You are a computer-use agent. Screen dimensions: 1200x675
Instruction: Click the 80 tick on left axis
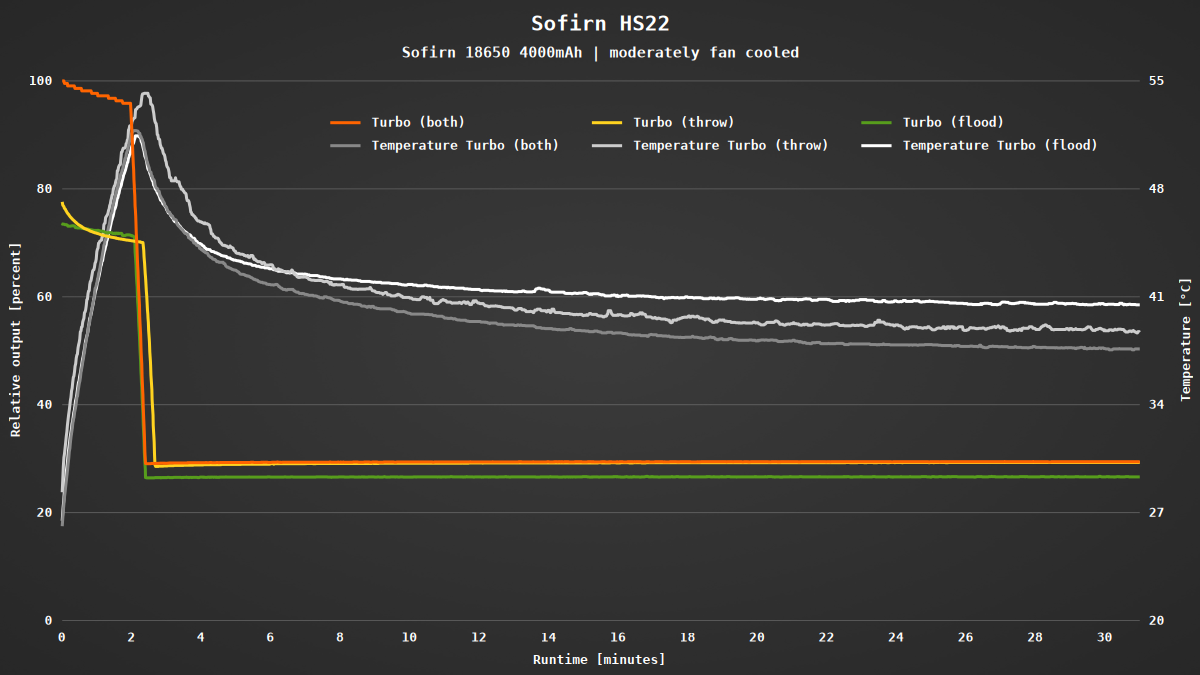click(x=46, y=188)
